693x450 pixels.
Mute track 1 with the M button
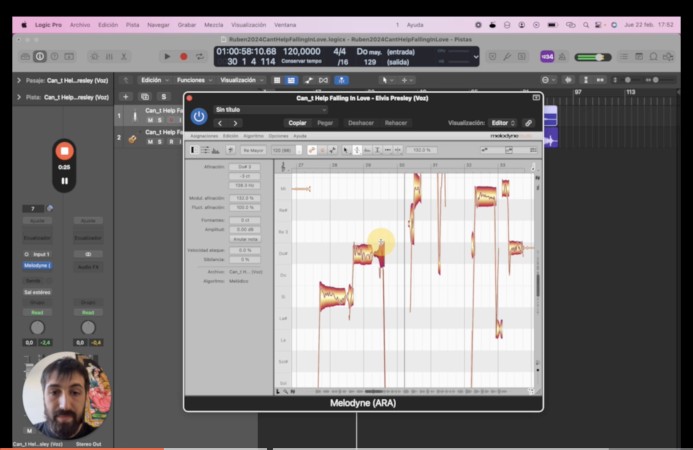point(150,120)
